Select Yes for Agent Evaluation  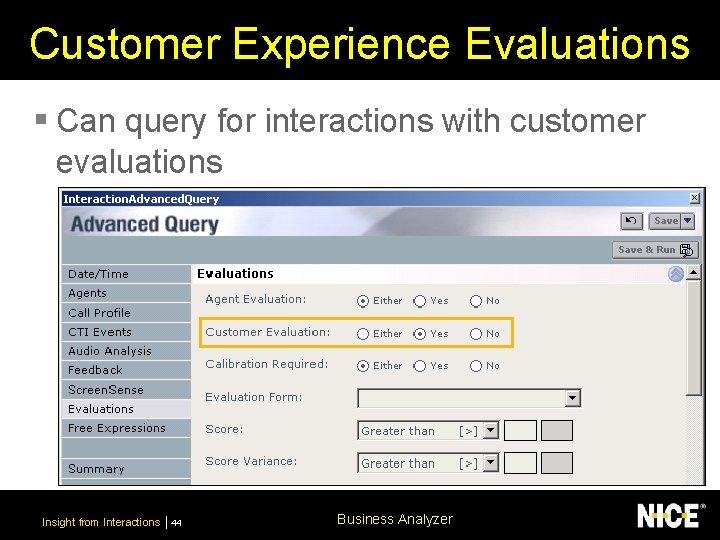tap(419, 301)
